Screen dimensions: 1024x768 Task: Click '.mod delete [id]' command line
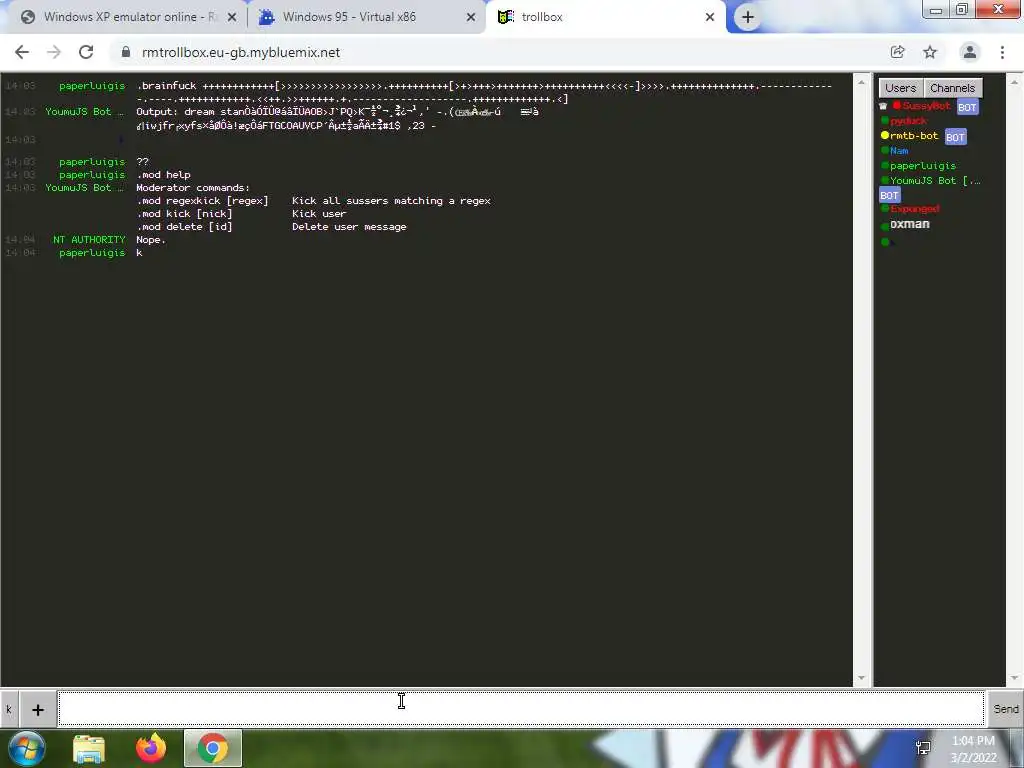271,227
